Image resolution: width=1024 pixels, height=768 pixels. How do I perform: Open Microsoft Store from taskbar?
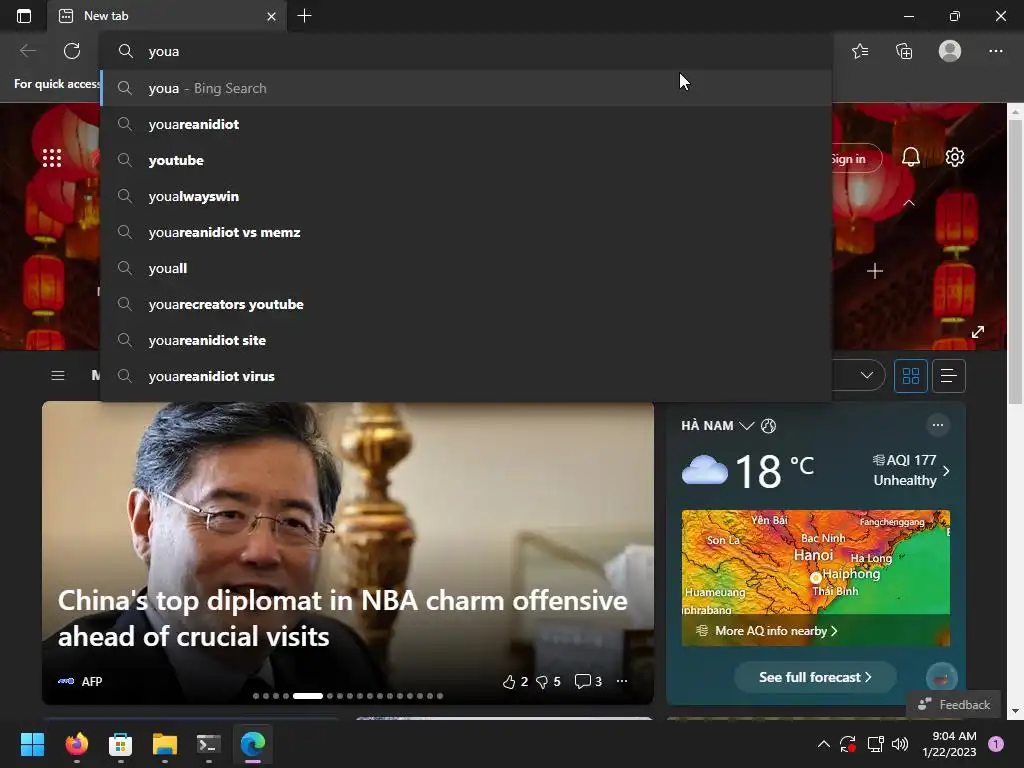120,744
